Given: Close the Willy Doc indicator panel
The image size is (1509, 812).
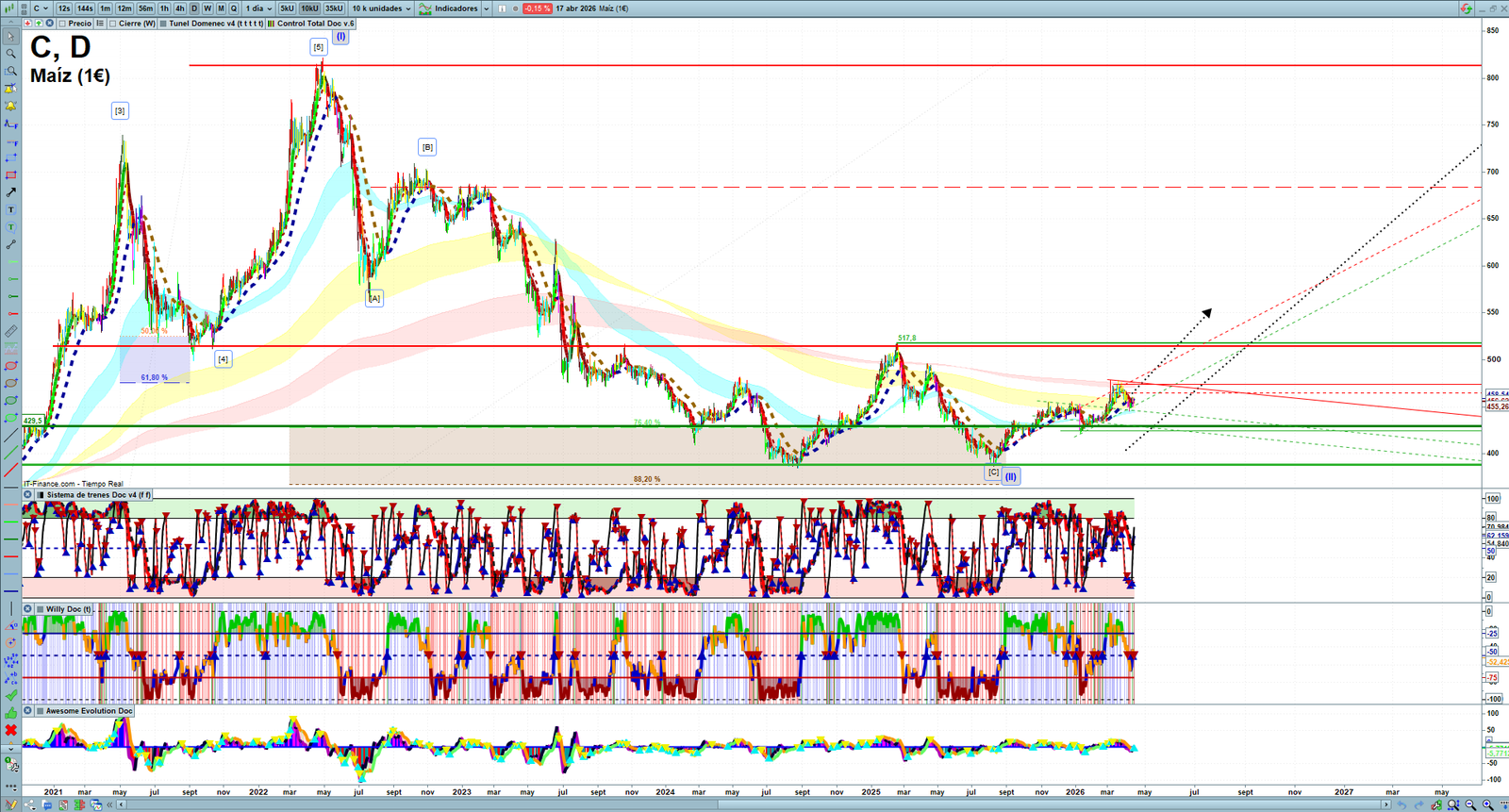Looking at the screenshot, I should pyautogui.click(x=27, y=609).
